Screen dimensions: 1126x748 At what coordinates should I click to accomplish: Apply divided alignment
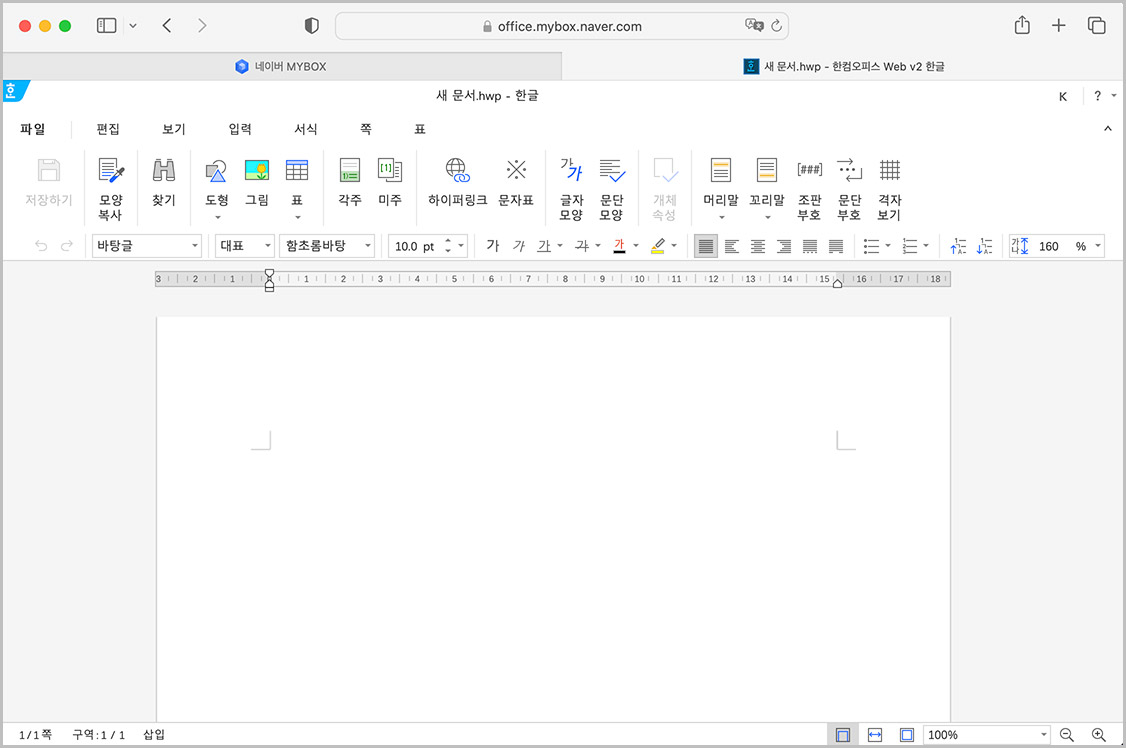click(x=836, y=246)
